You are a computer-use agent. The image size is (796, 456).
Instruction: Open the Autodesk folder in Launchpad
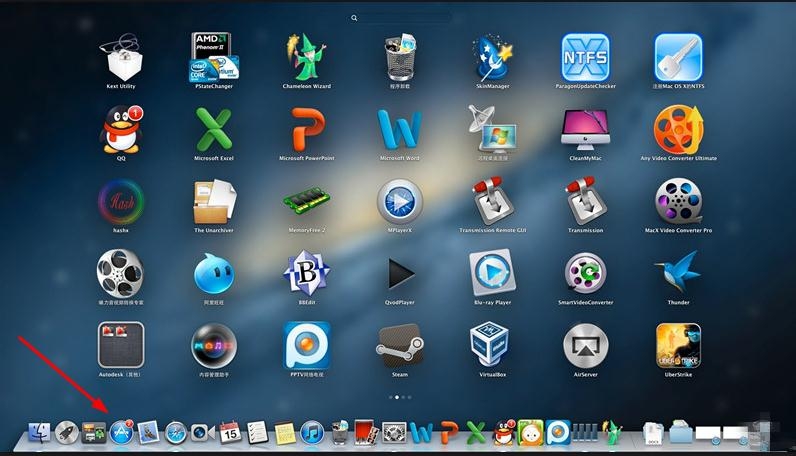coord(121,345)
